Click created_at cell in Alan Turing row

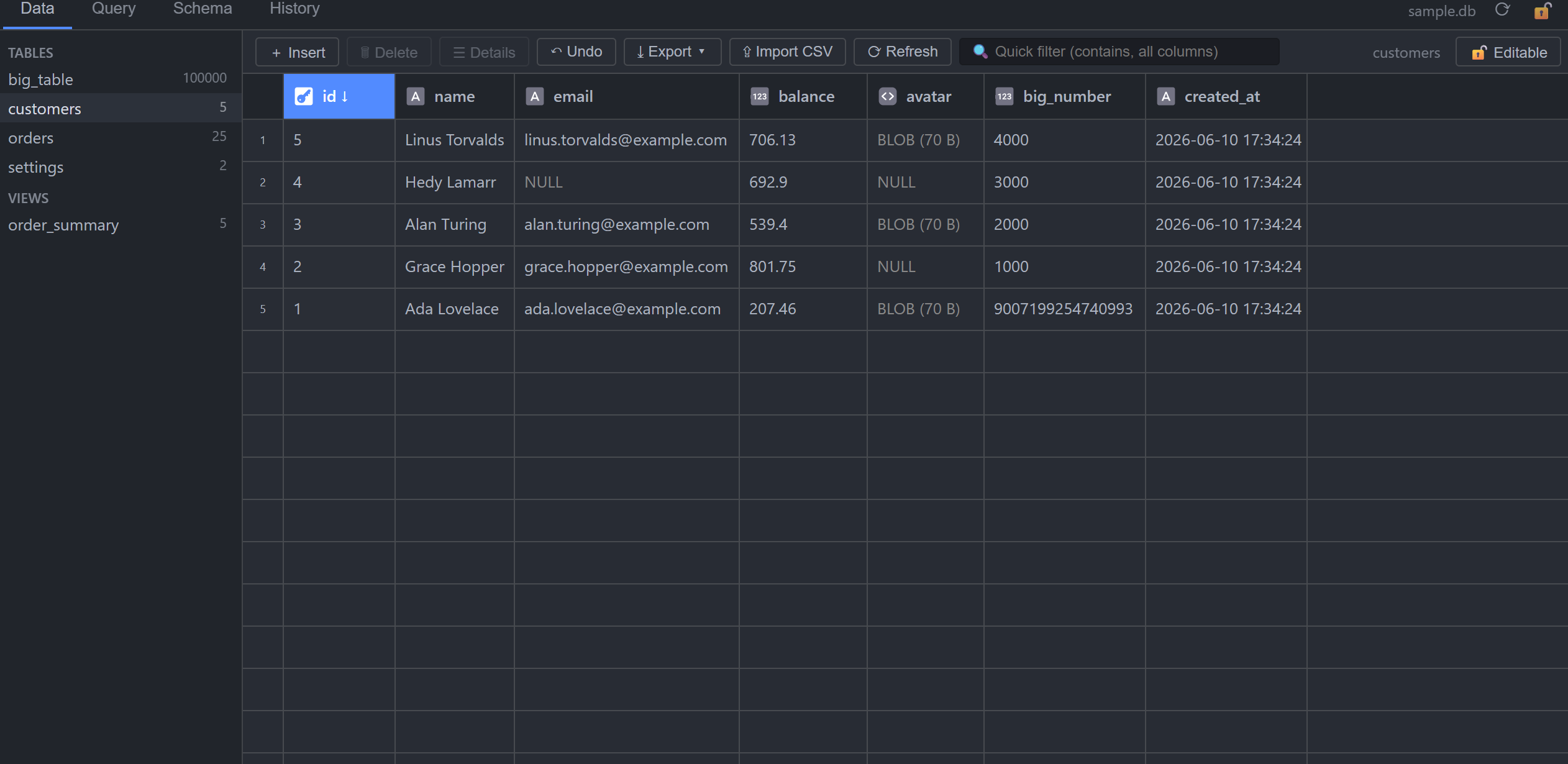click(1226, 225)
